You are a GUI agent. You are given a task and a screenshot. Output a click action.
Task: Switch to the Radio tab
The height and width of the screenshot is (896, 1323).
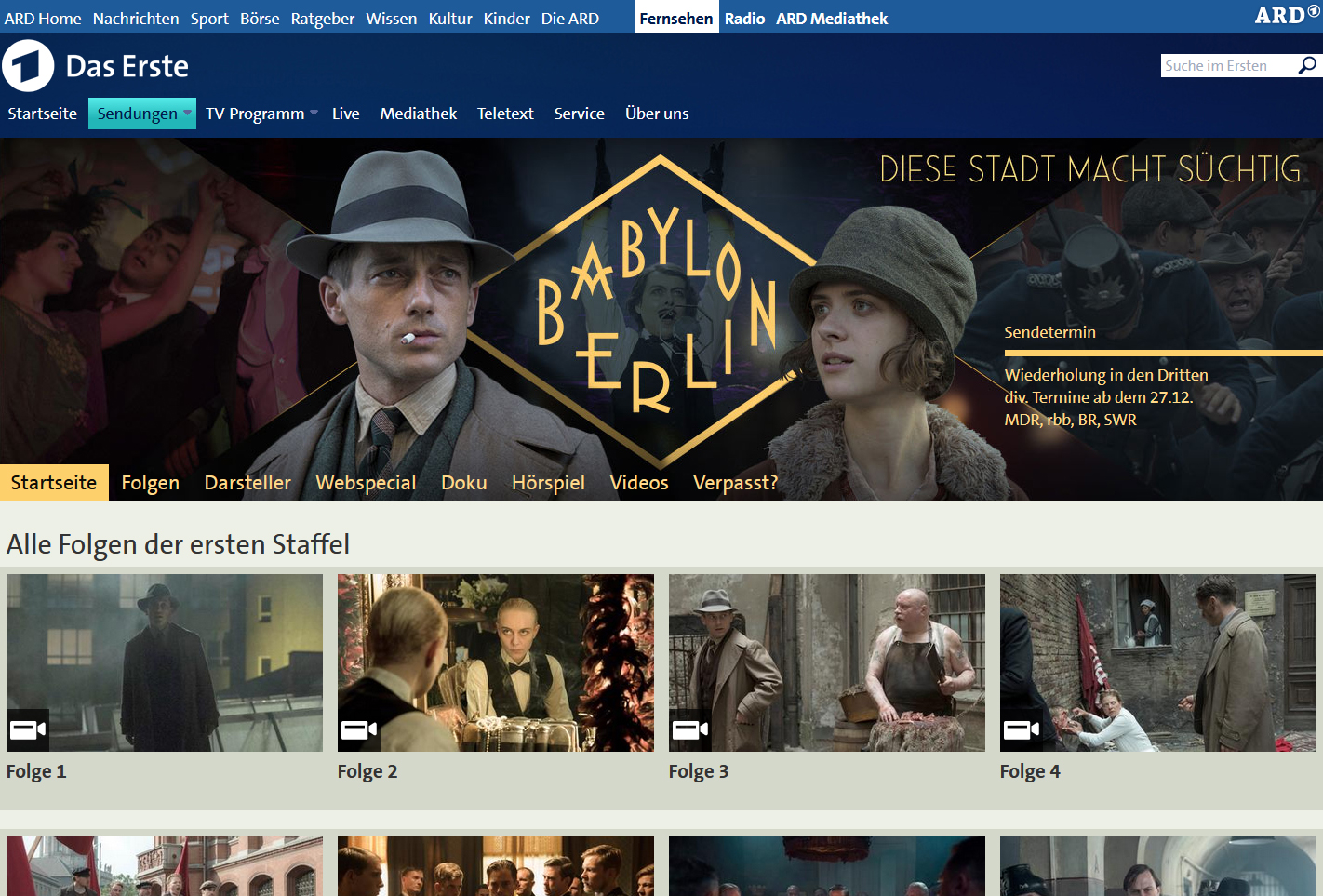(x=745, y=19)
